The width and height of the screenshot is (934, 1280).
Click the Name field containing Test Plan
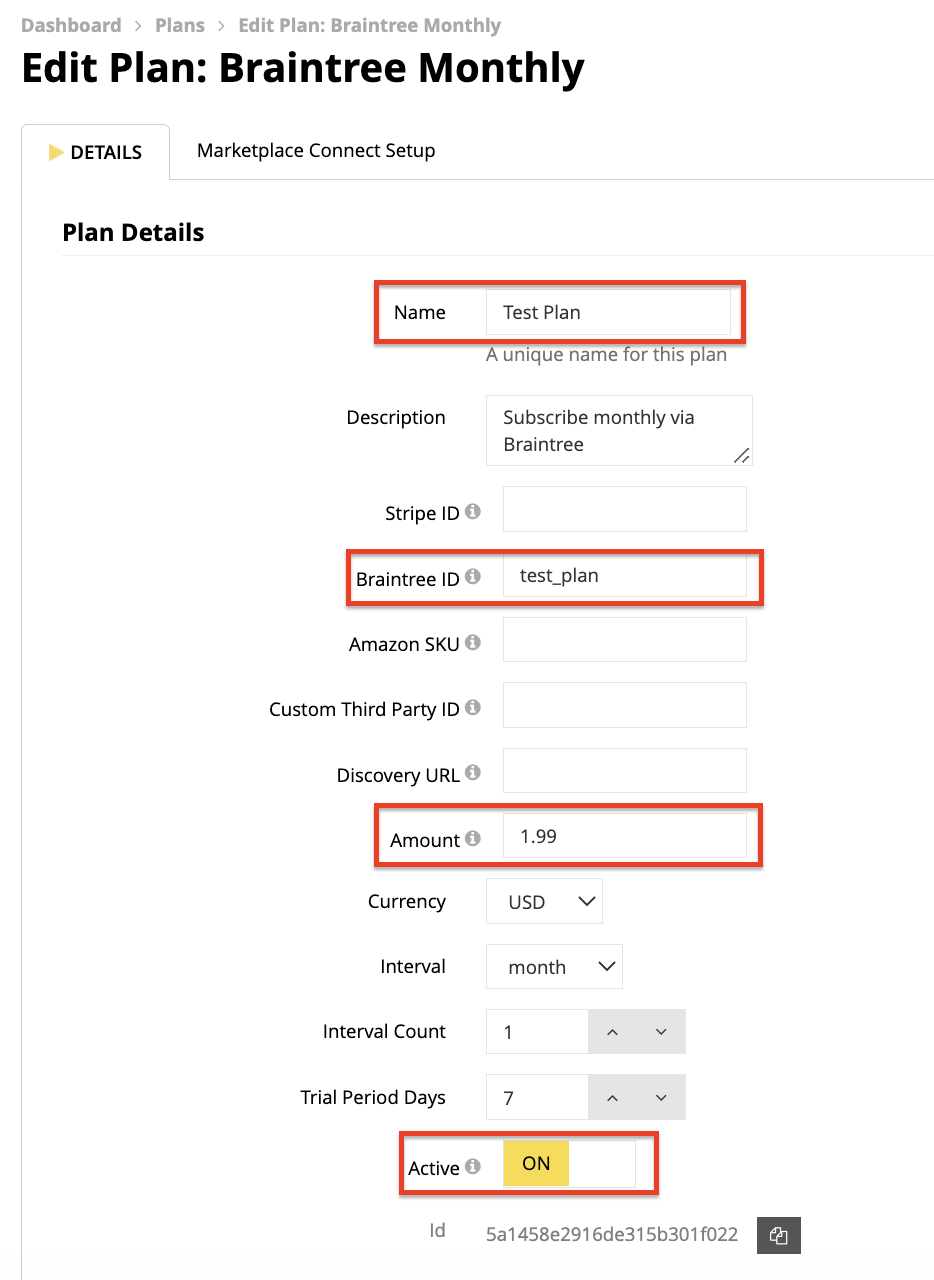click(x=608, y=312)
